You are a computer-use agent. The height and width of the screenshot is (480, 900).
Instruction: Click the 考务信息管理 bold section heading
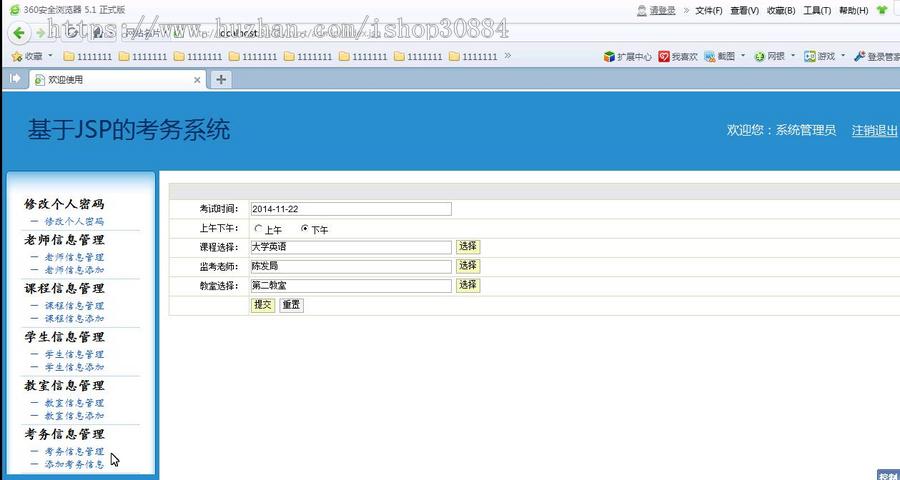pos(64,433)
